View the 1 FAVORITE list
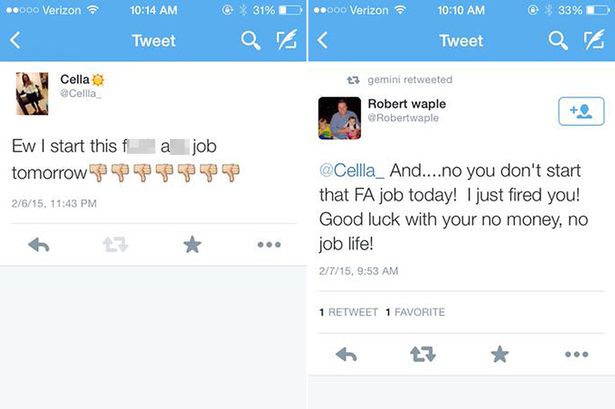The width and height of the screenshot is (615, 409). [414, 312]
